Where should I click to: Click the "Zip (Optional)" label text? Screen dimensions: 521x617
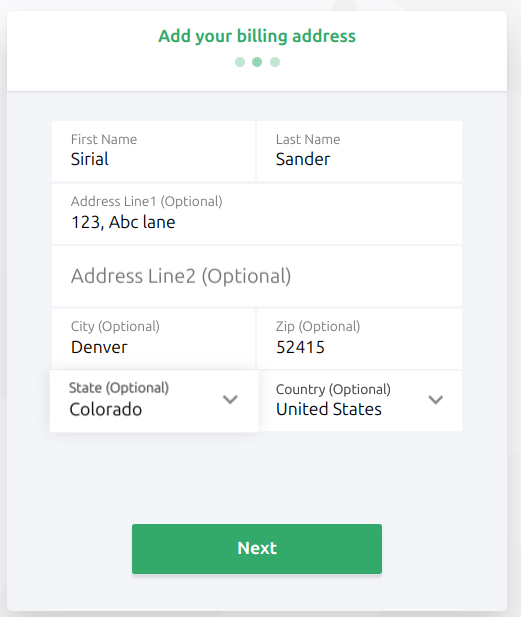point(318,327)
